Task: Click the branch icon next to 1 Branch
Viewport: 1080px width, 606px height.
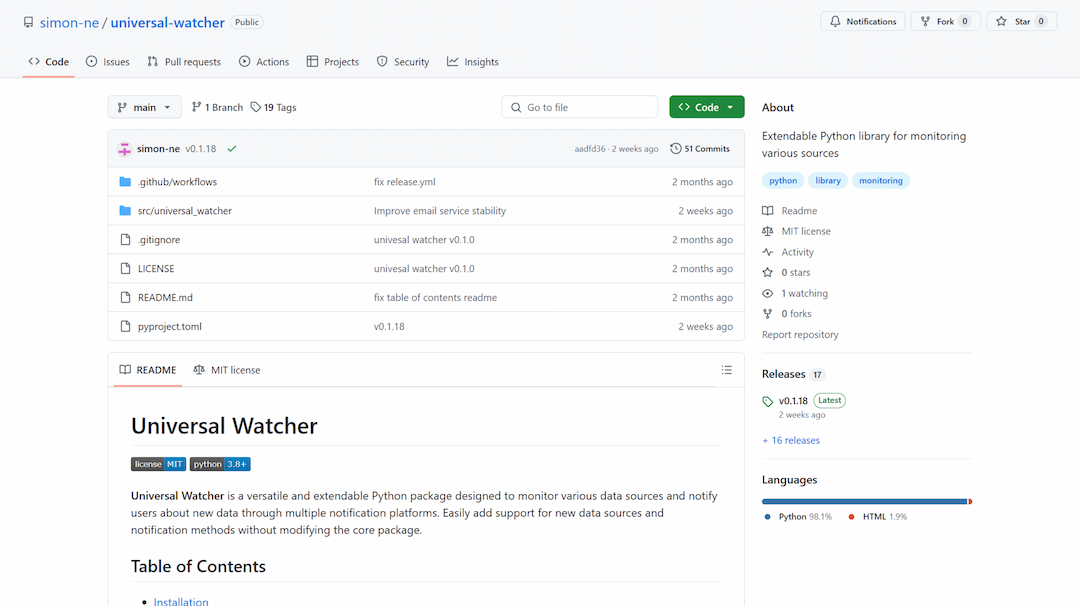Action: 196,107
